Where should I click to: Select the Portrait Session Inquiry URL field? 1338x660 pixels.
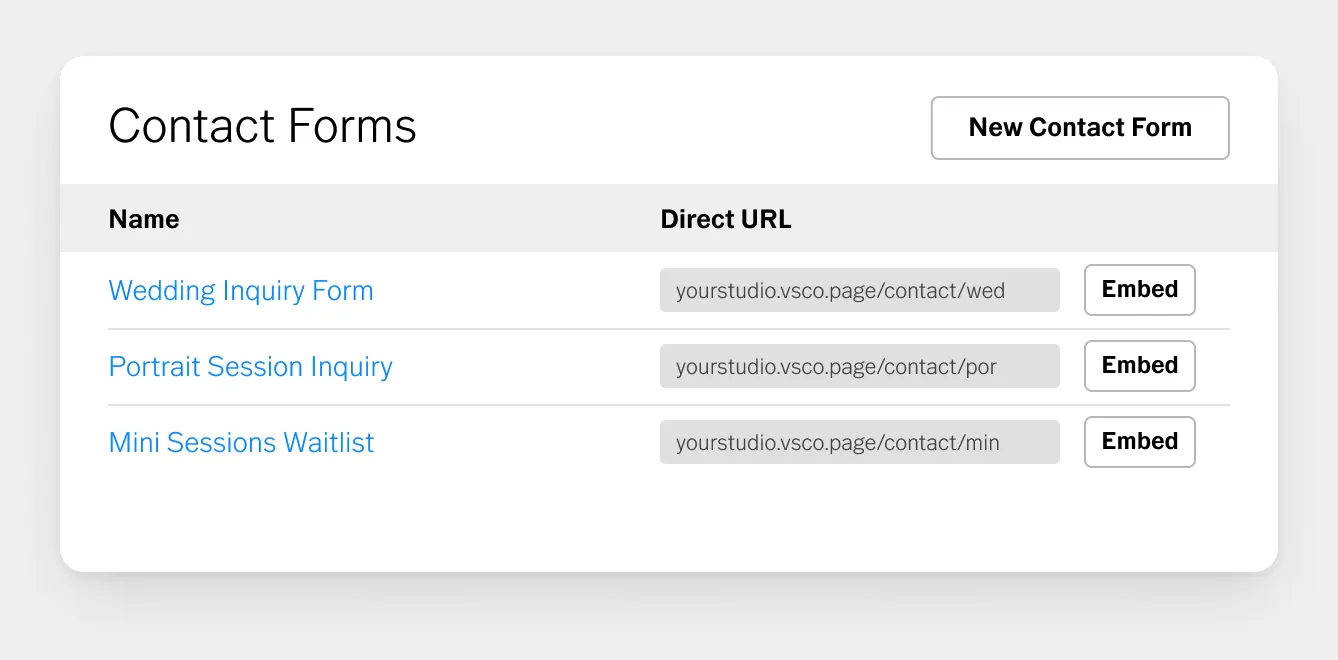860,366
